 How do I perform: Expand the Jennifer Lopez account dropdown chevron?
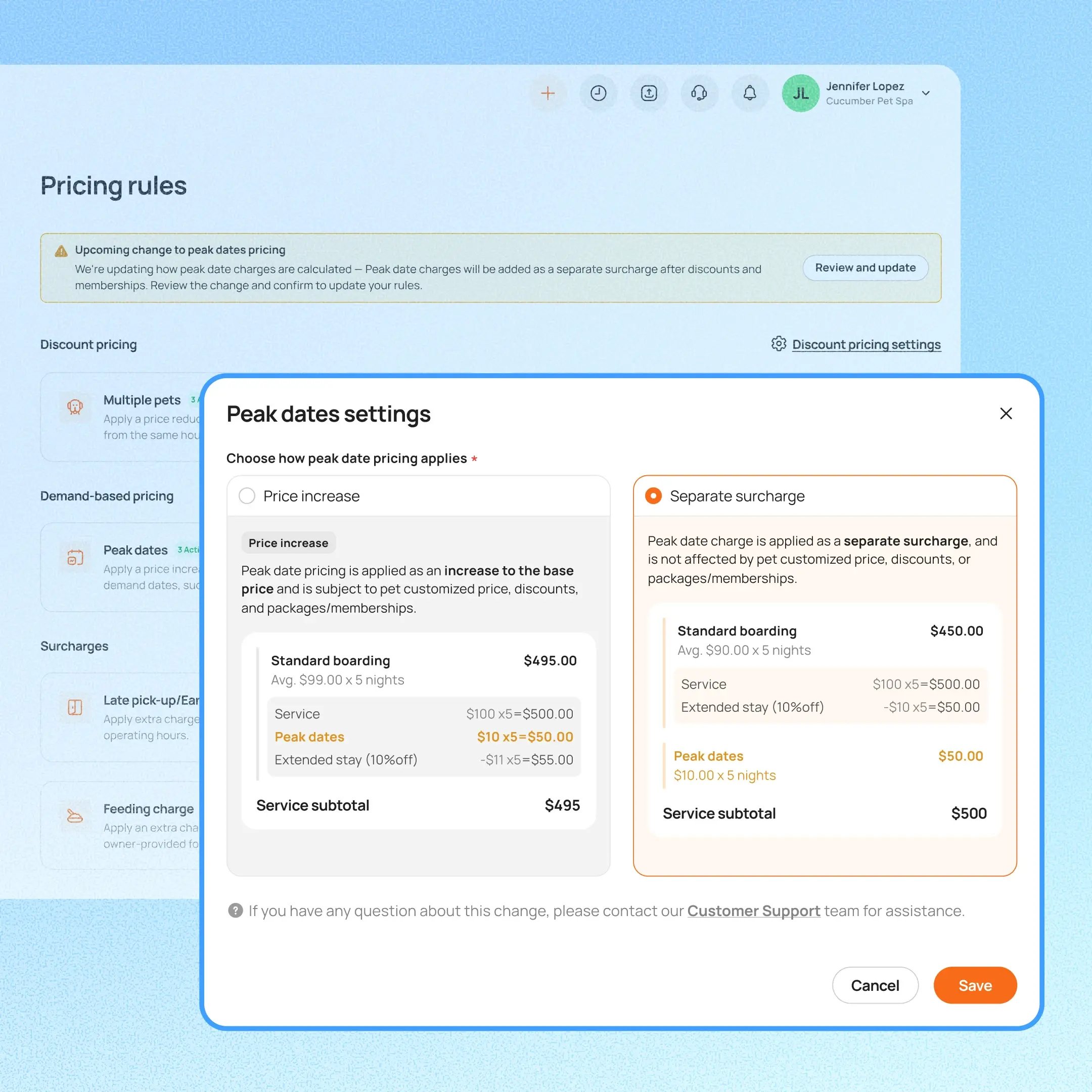[x=926, y=93]
